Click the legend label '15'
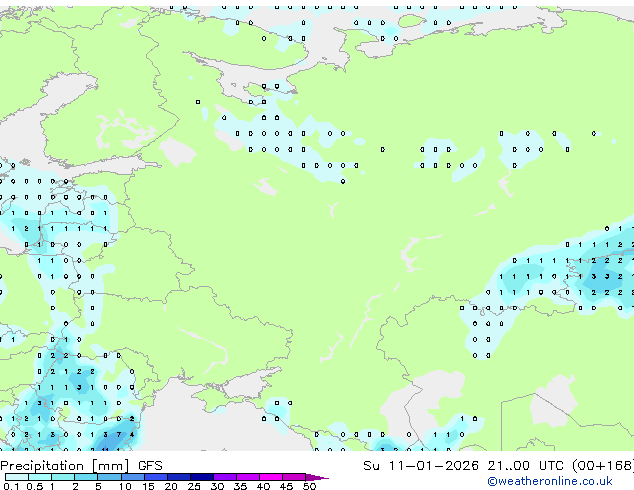Viewport: 634px width, 490px height. coord(148,486)
